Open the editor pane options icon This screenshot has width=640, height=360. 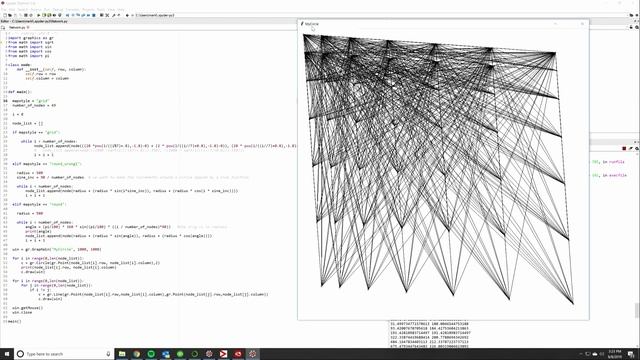(x=637, y=27)
